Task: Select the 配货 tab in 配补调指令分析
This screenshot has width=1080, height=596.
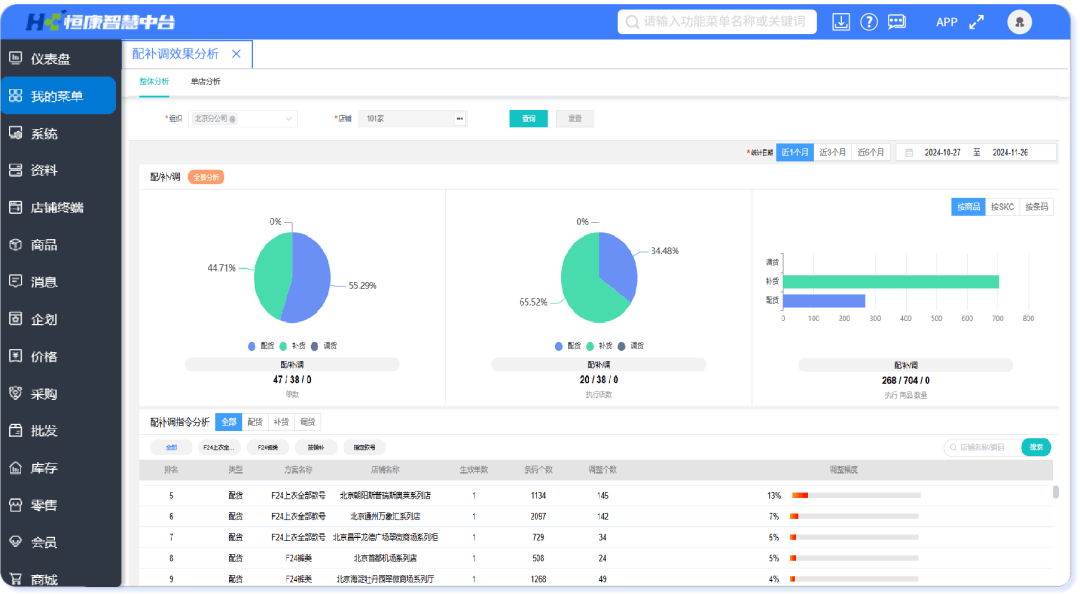Action: pyautogui.click(x=255, y=422)
